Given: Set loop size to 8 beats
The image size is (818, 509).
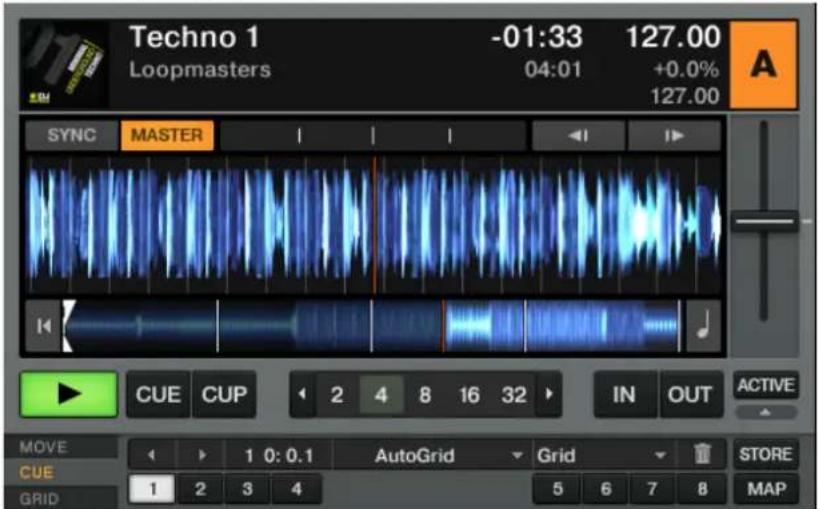Looking at the screenshot, I should (425, 395).
